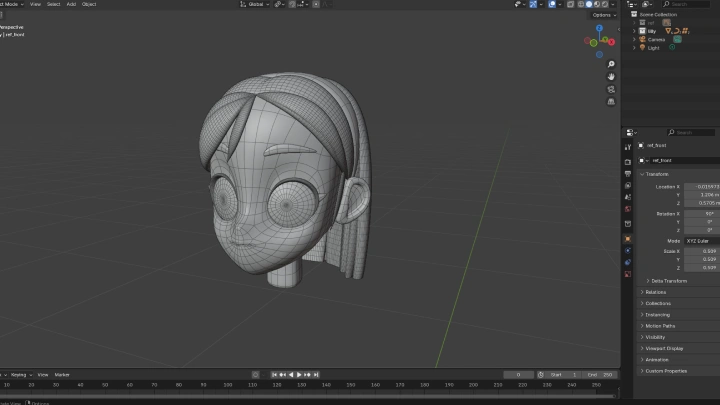Expand the Viewport Display panel
This screenshot has width=720, height=405.
(x=642, y=349)
